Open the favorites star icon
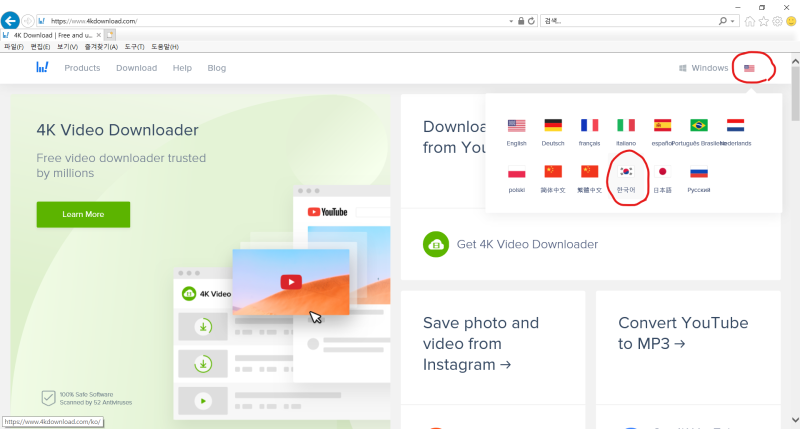800x429 pixels. click(763, 21)
